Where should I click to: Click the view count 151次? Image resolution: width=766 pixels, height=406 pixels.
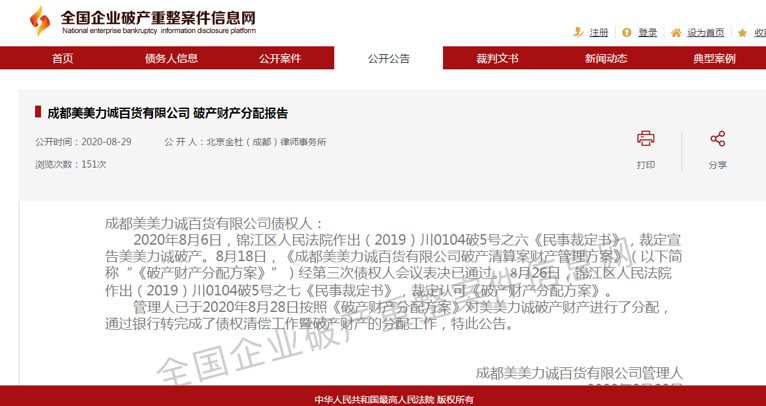tap(93, 165)
